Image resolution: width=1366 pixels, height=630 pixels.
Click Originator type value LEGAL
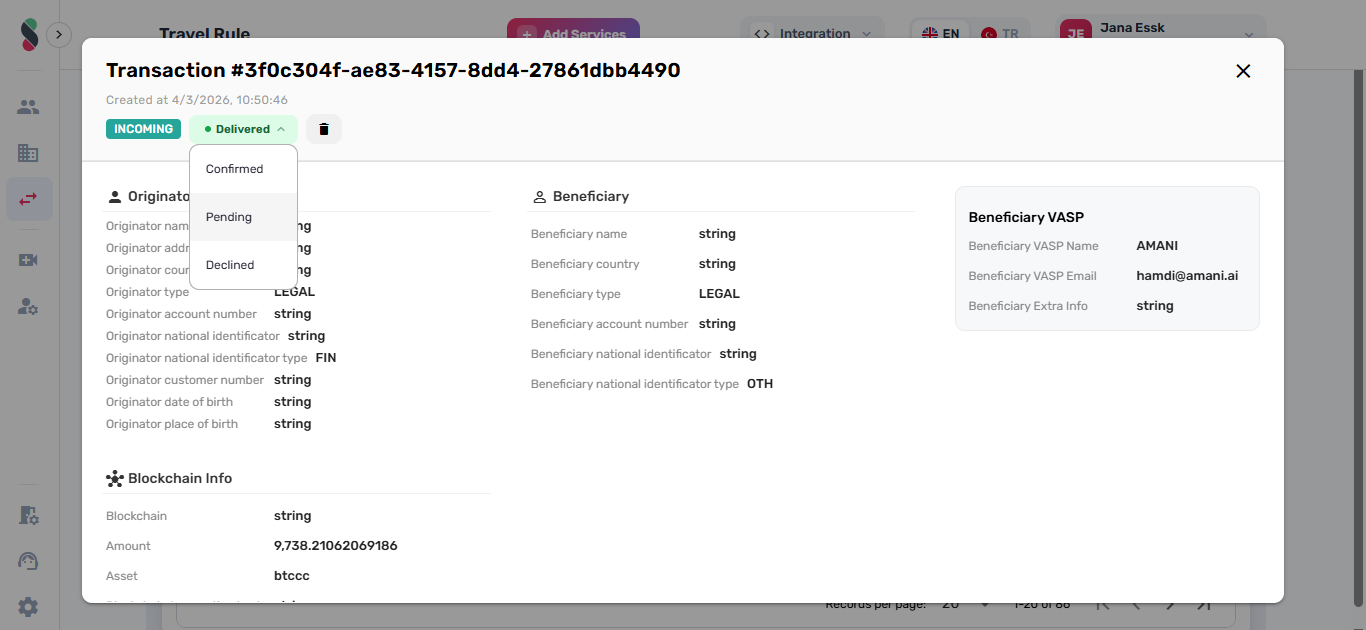294,292
